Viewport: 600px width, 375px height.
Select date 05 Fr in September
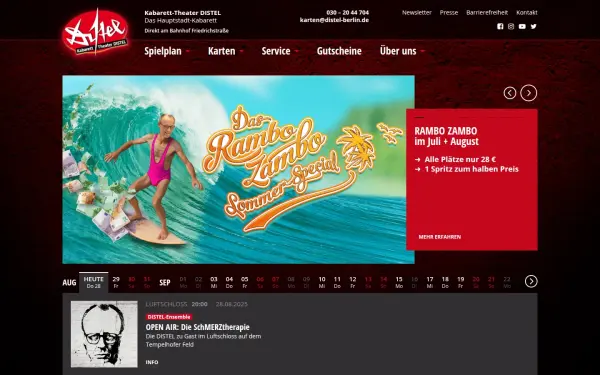(245, 282)
